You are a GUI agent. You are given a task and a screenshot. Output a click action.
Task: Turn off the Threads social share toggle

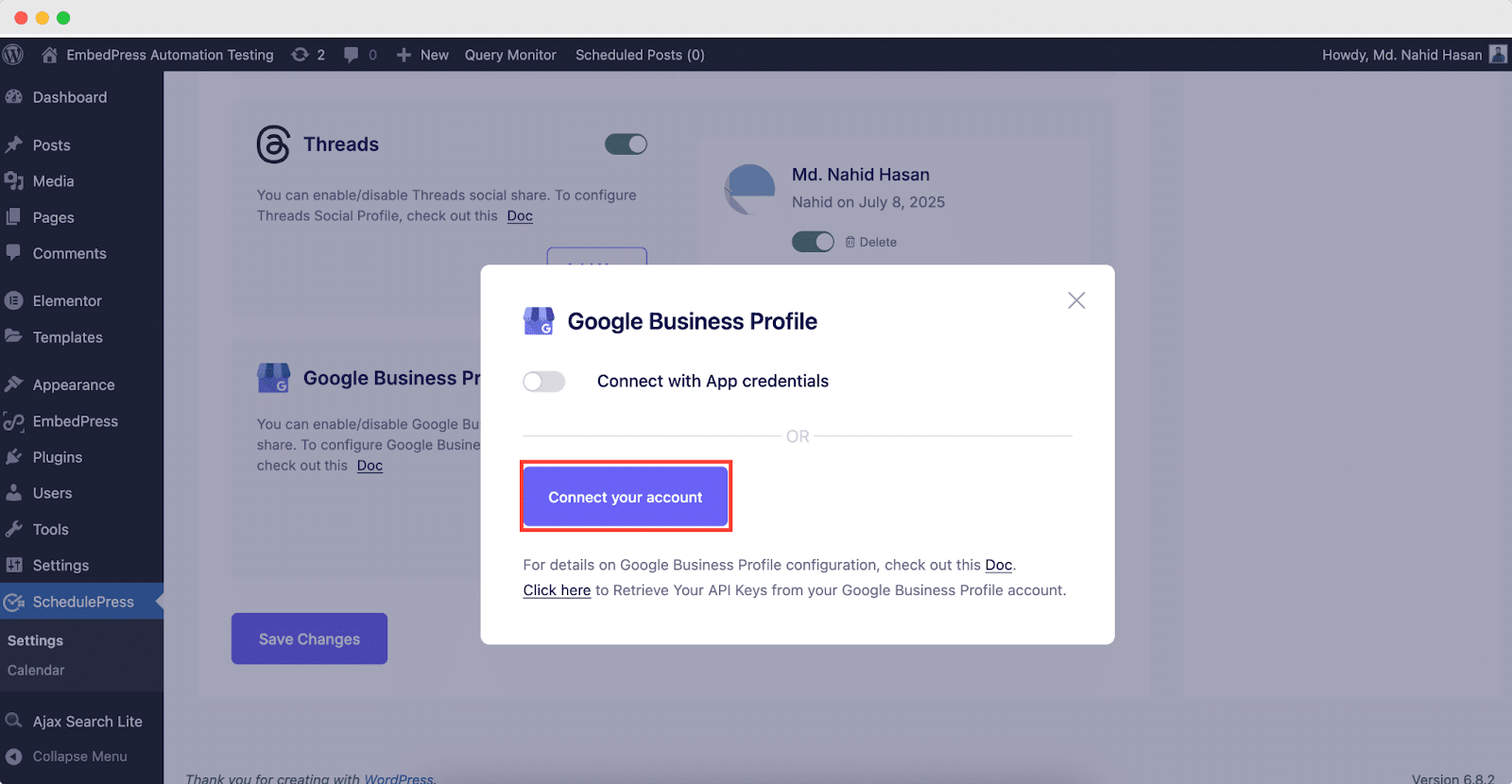tap(626, 144)
